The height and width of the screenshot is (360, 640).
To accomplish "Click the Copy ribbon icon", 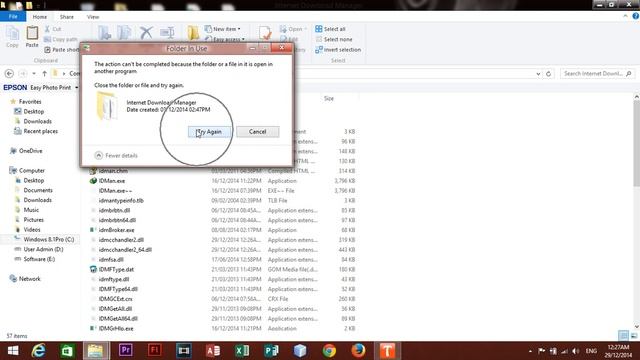I will click(12, 37).
